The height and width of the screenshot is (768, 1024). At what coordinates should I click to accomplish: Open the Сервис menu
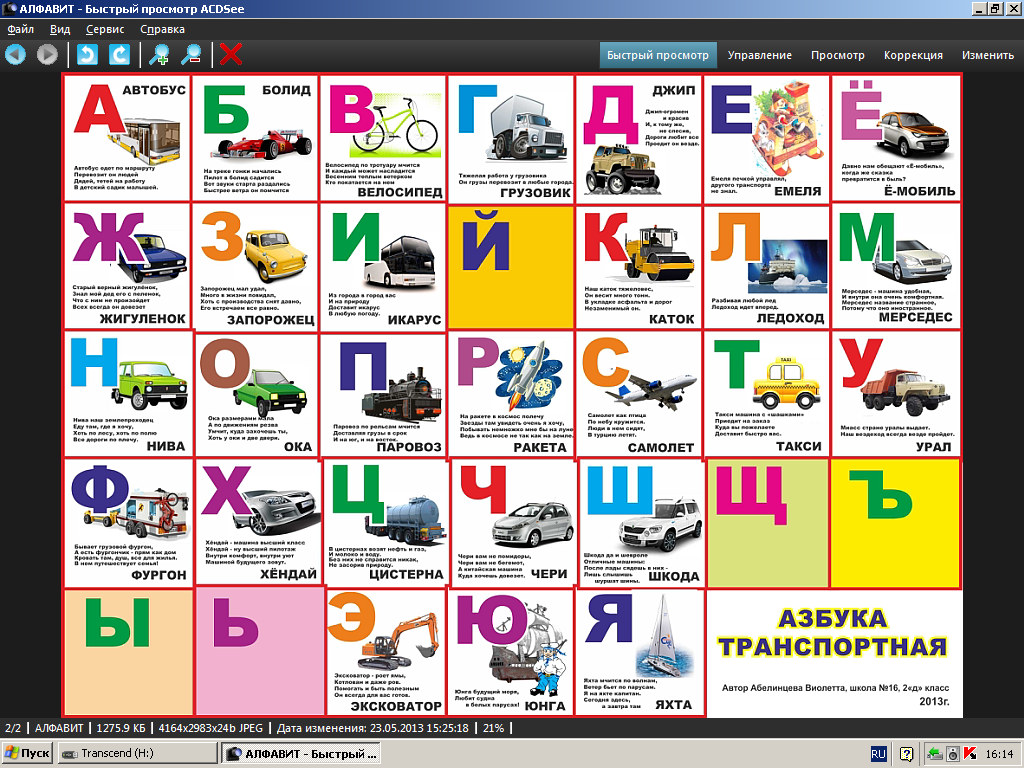[x=105, y=30]
